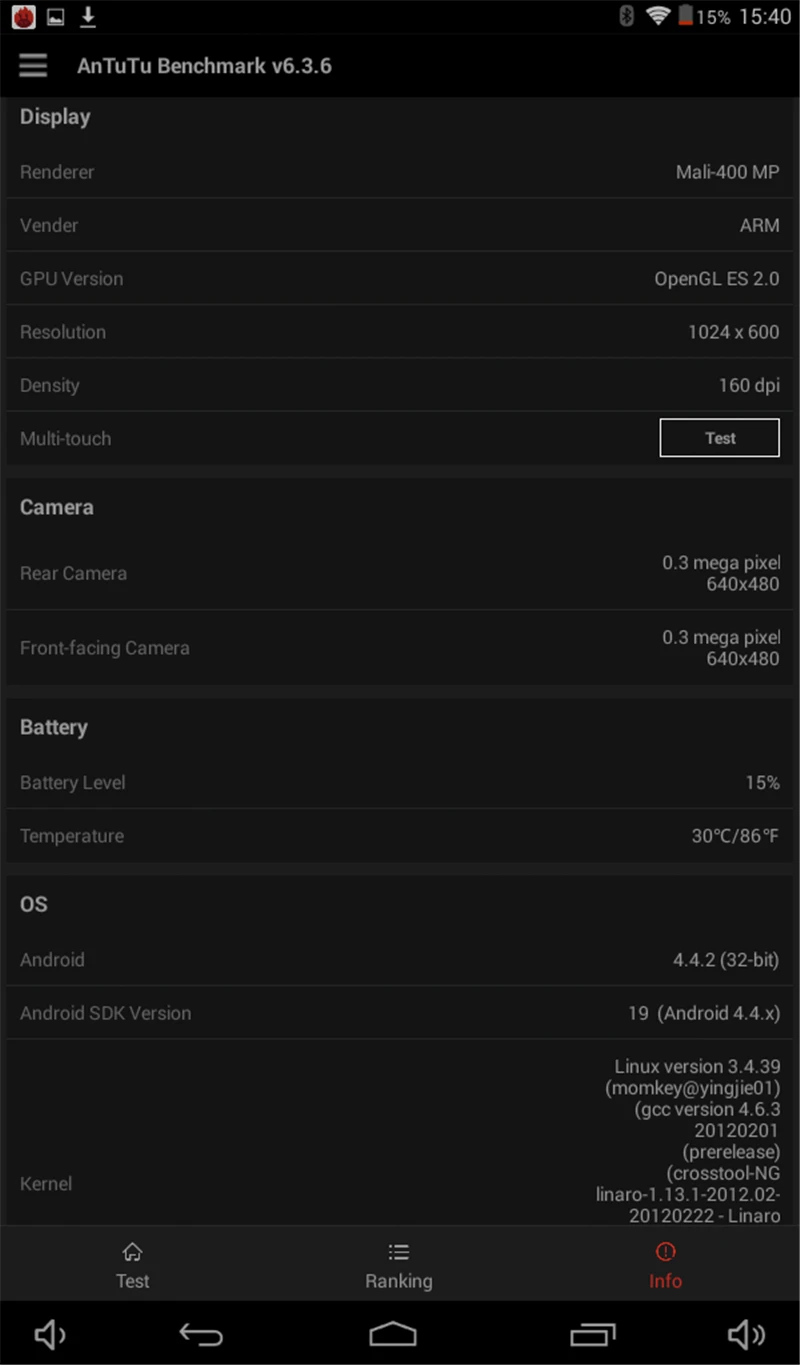This screenshot has height=1365, width=800.
Task: Tap the Android home navigation icon
Action: (x=393, y=1334)
